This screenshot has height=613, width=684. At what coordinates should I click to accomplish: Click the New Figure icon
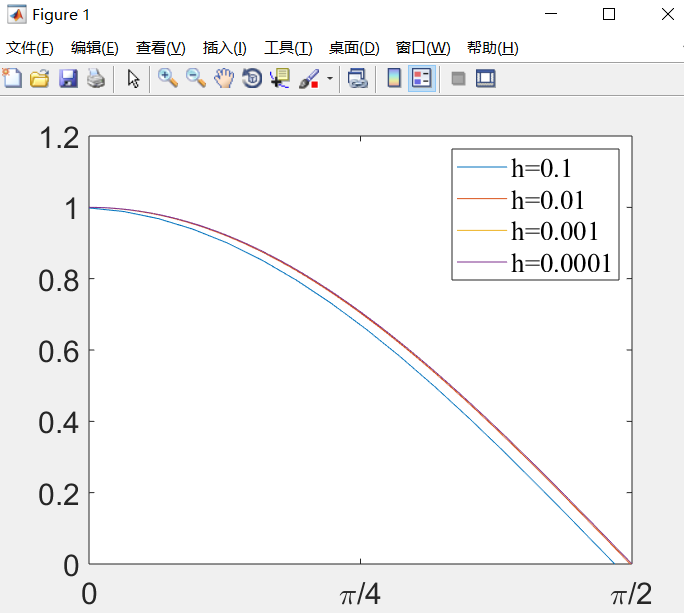[x=12, y=79]
